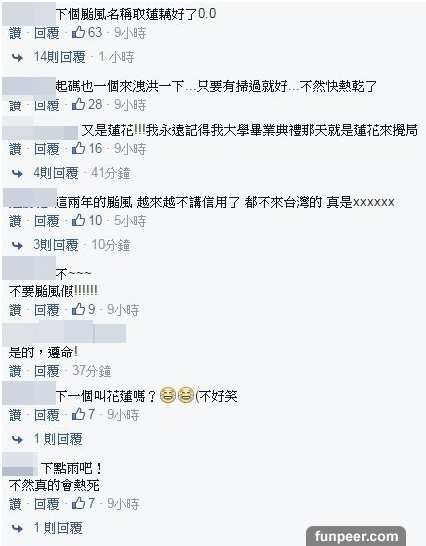
Task: Expand the 3則回覆 reply thread
Action: click(56, 245)
